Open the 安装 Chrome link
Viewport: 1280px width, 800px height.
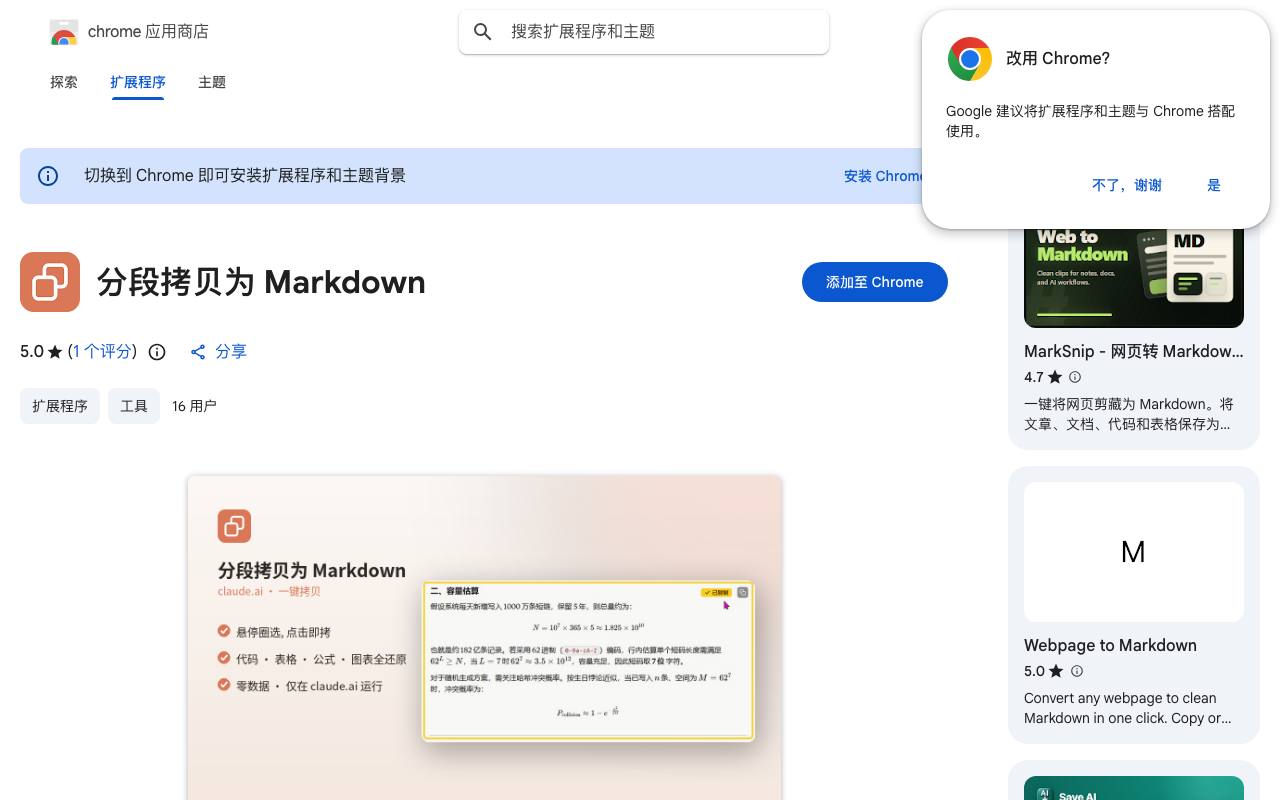(884, 176)
